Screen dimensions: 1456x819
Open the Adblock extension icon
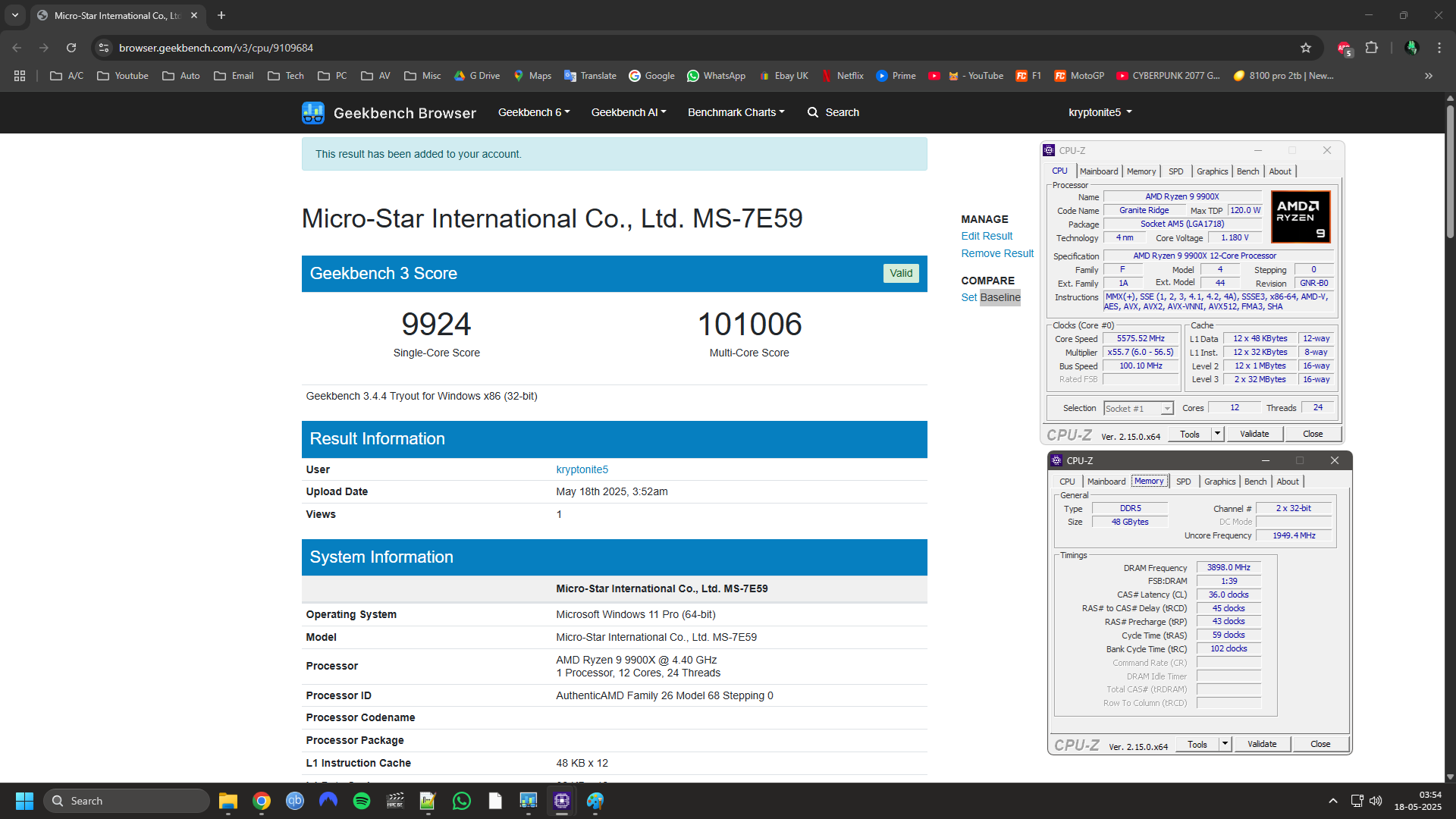1344,48
